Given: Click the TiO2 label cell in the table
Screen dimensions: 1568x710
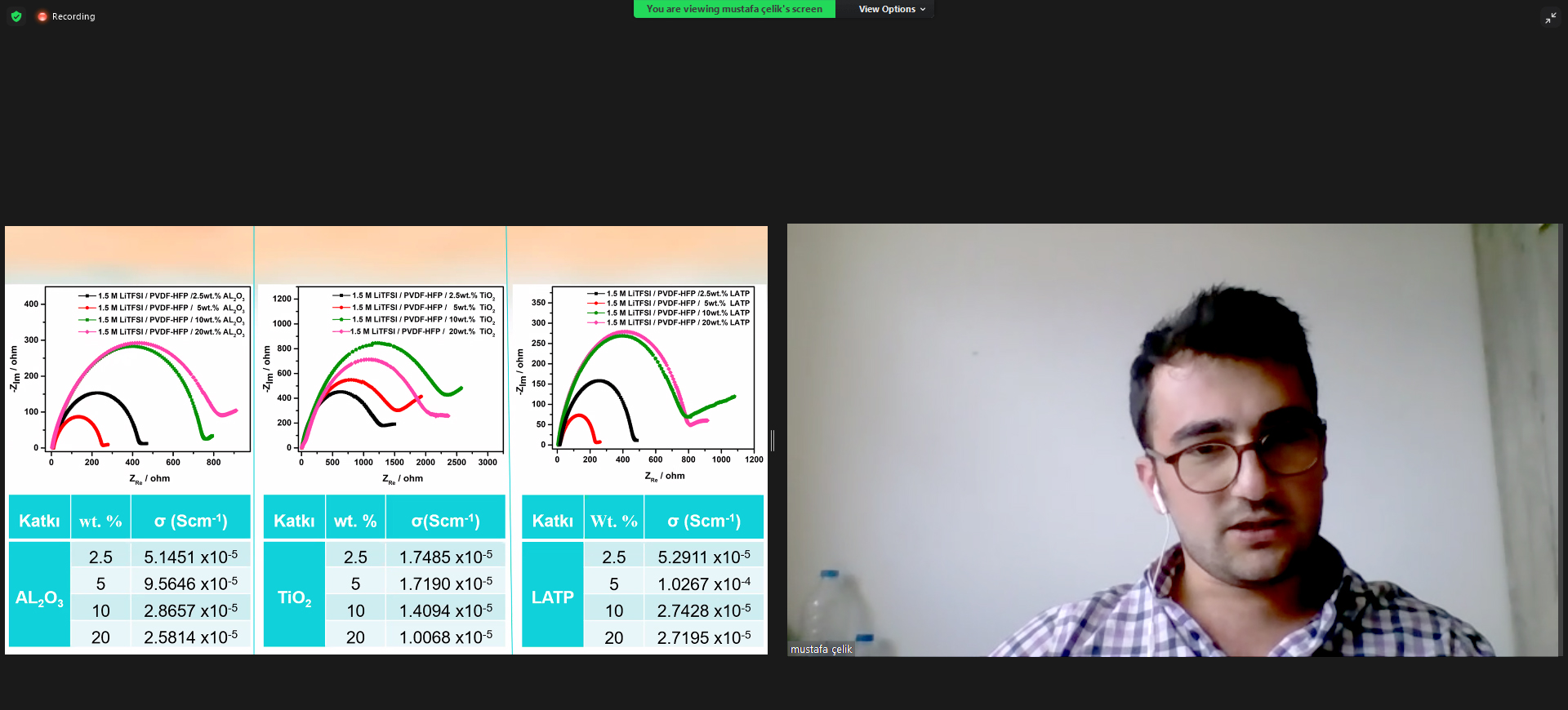Looking at the screenshot, I should (294, 597).
